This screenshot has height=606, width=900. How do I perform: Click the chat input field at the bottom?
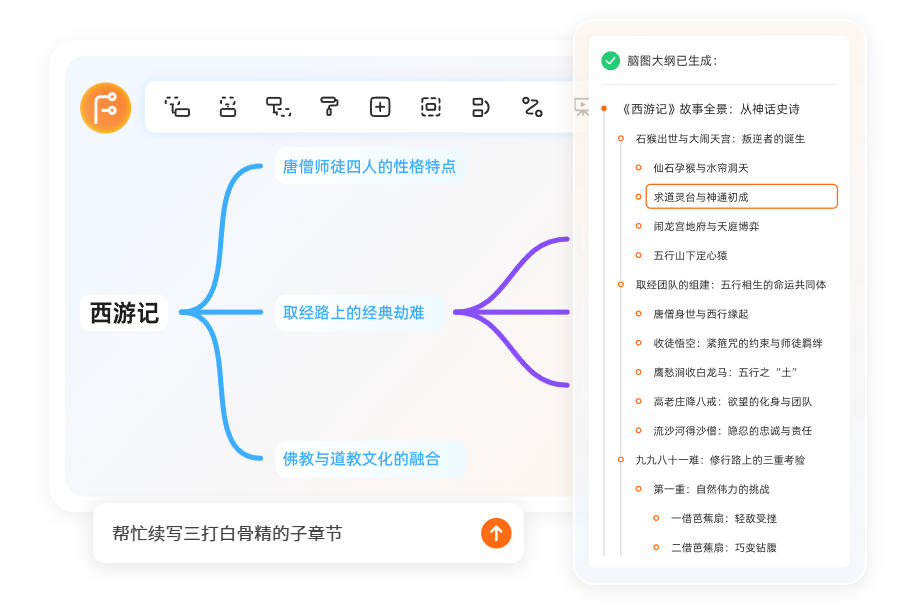point(280,533)
